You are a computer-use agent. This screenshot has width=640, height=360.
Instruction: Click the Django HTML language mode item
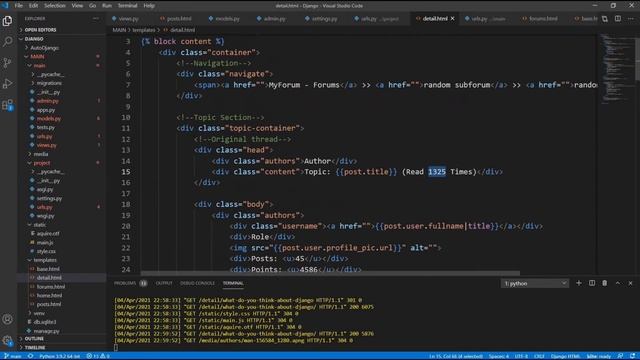(x=565, y=356)
